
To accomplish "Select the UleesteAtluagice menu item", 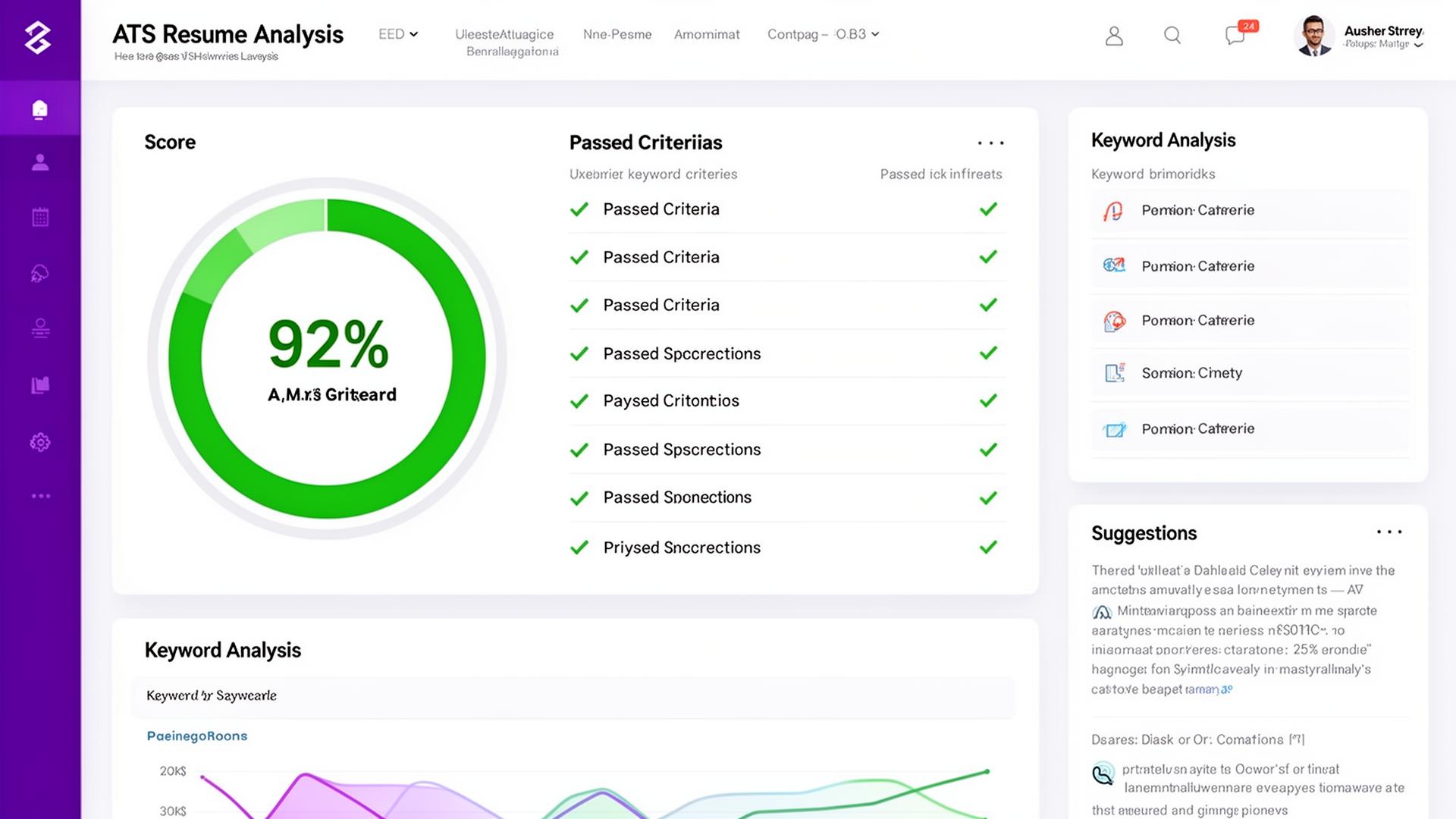I will [x=504, y=34].
